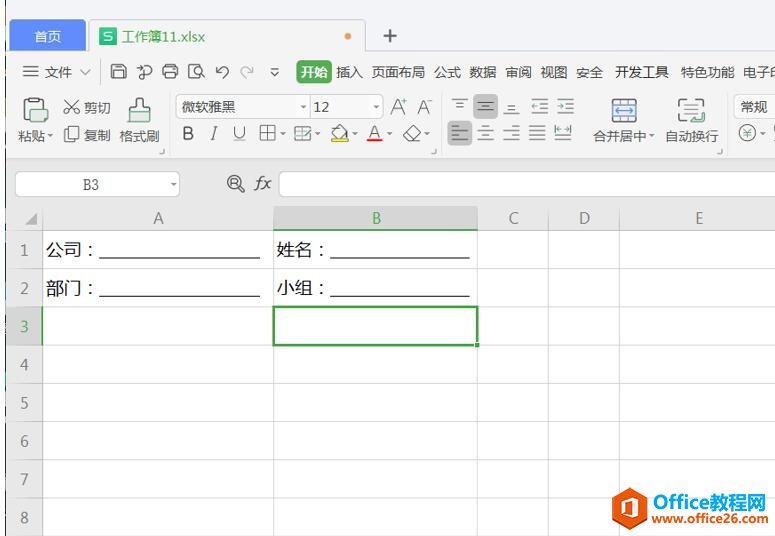This screenshot has width=775, height=536.
Task: Switch to the 页面布局 ribbon tab
Action: point(398,72)
